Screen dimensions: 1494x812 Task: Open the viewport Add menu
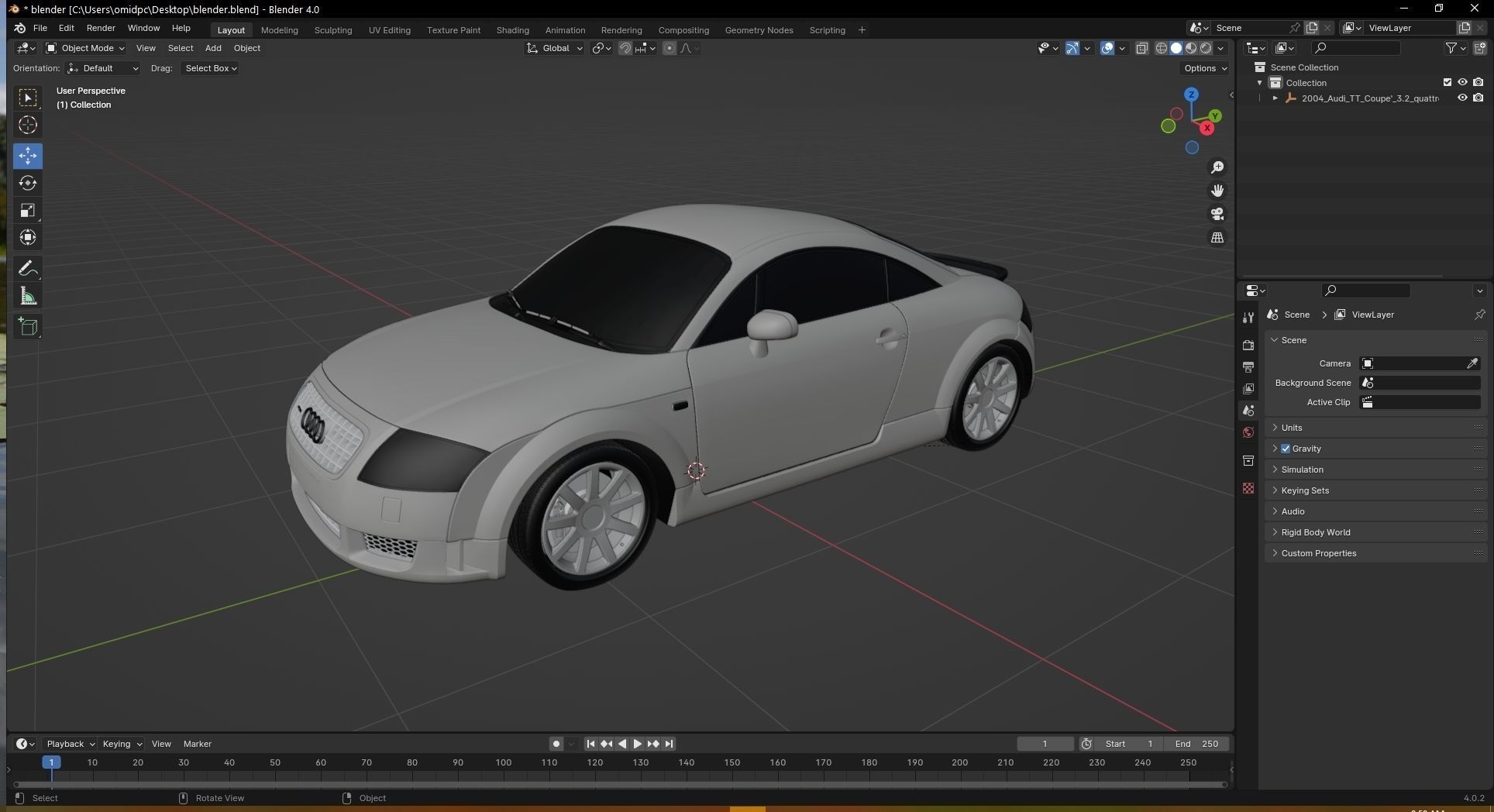pyautogui.click(x=213, y=48)
